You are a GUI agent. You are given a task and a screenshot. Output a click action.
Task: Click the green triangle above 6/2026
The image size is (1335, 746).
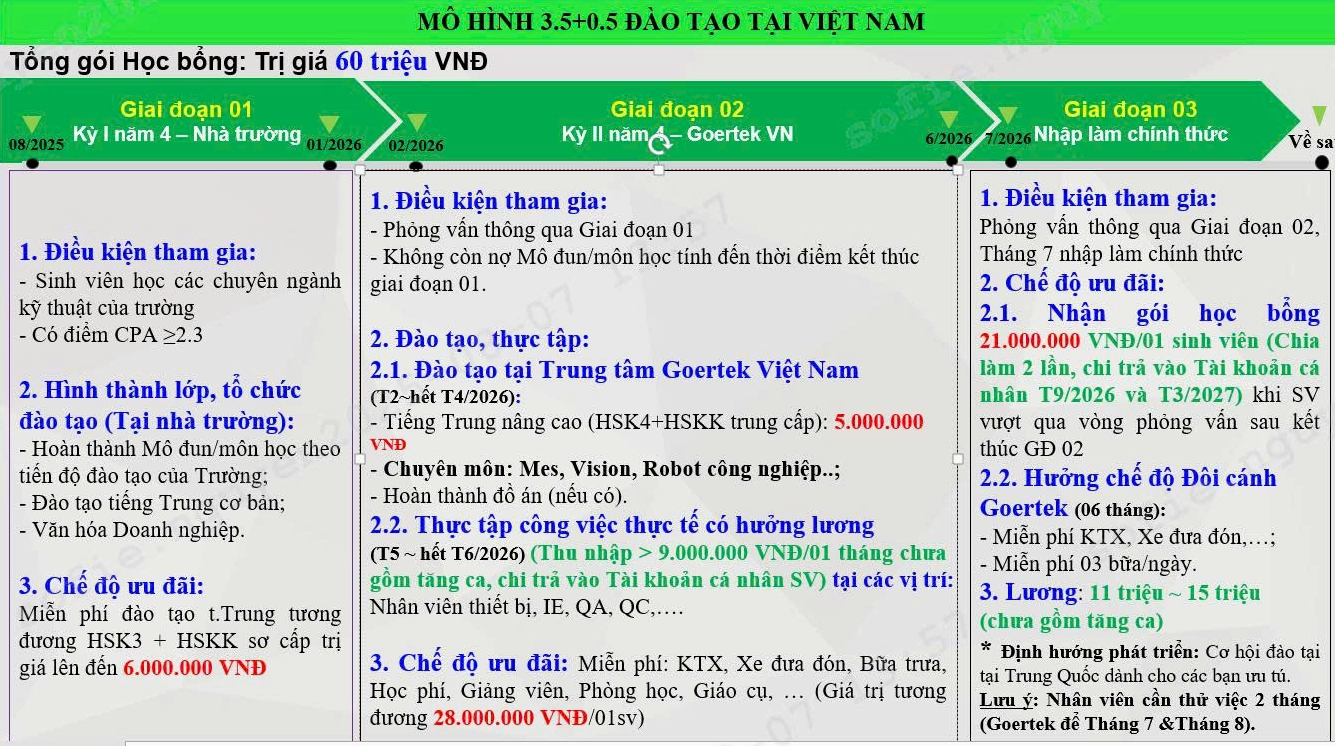(x=949, y=120)
